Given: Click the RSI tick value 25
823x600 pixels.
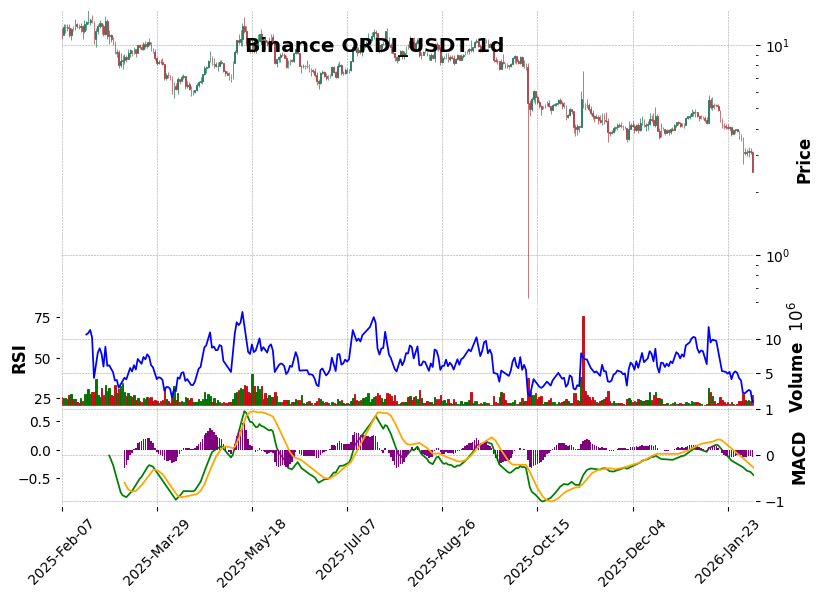Looking at the screenshot, I should 43,399.
